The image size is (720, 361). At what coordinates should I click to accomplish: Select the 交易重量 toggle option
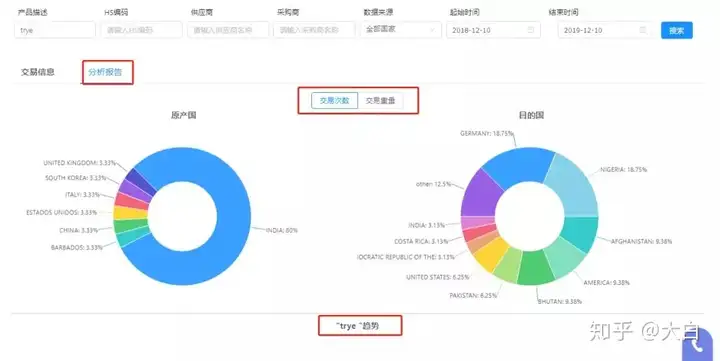(x=380, y=101)
